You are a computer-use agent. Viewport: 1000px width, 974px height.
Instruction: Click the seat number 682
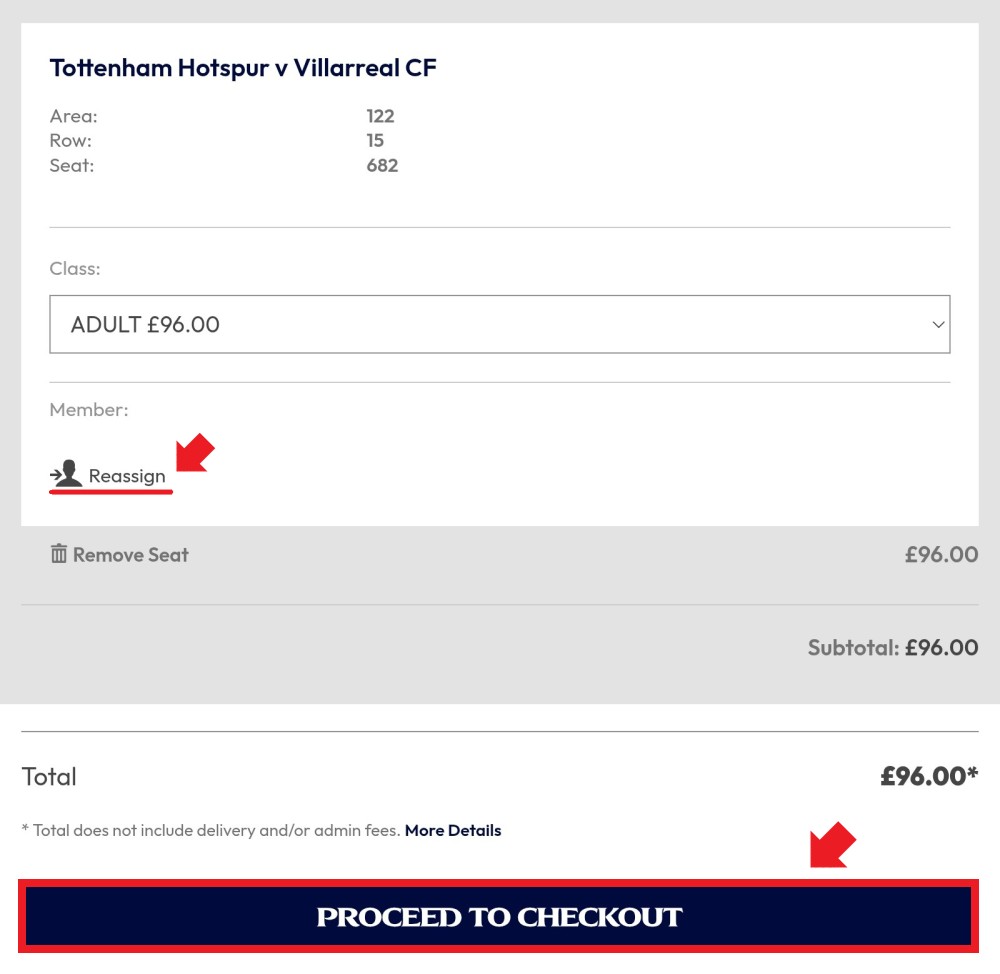pyautogui.click(x=382, y=165)
